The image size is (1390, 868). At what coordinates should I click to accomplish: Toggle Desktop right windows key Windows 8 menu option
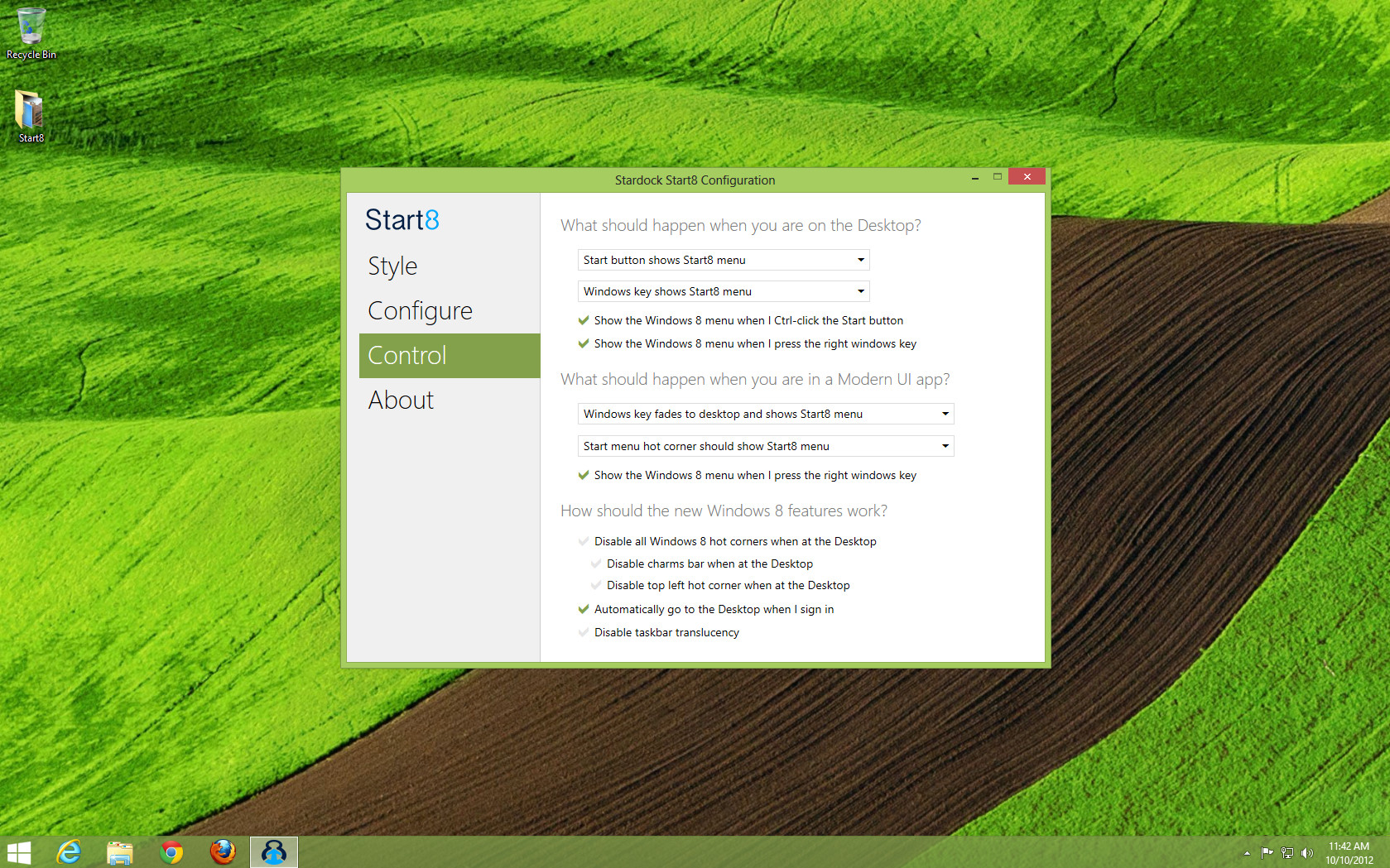(748, 343)
